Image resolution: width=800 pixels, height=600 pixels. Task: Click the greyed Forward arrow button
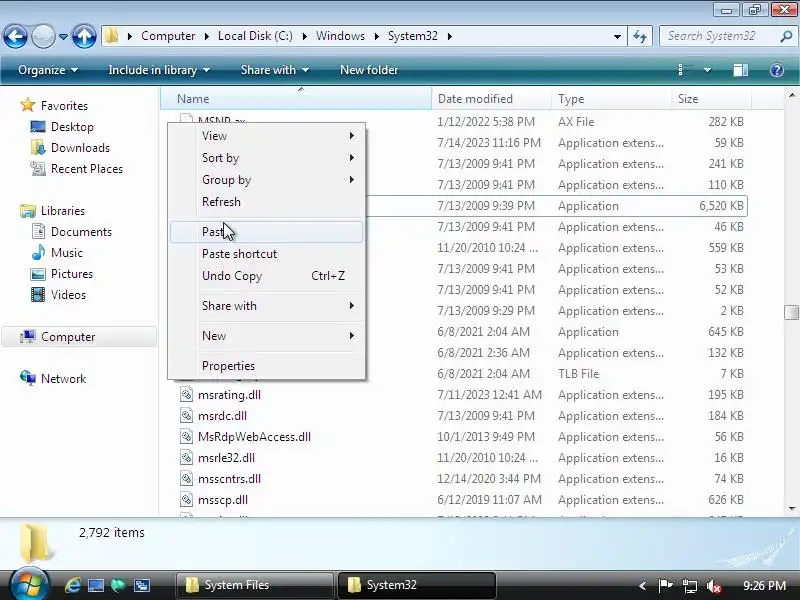tap(43, 36)
